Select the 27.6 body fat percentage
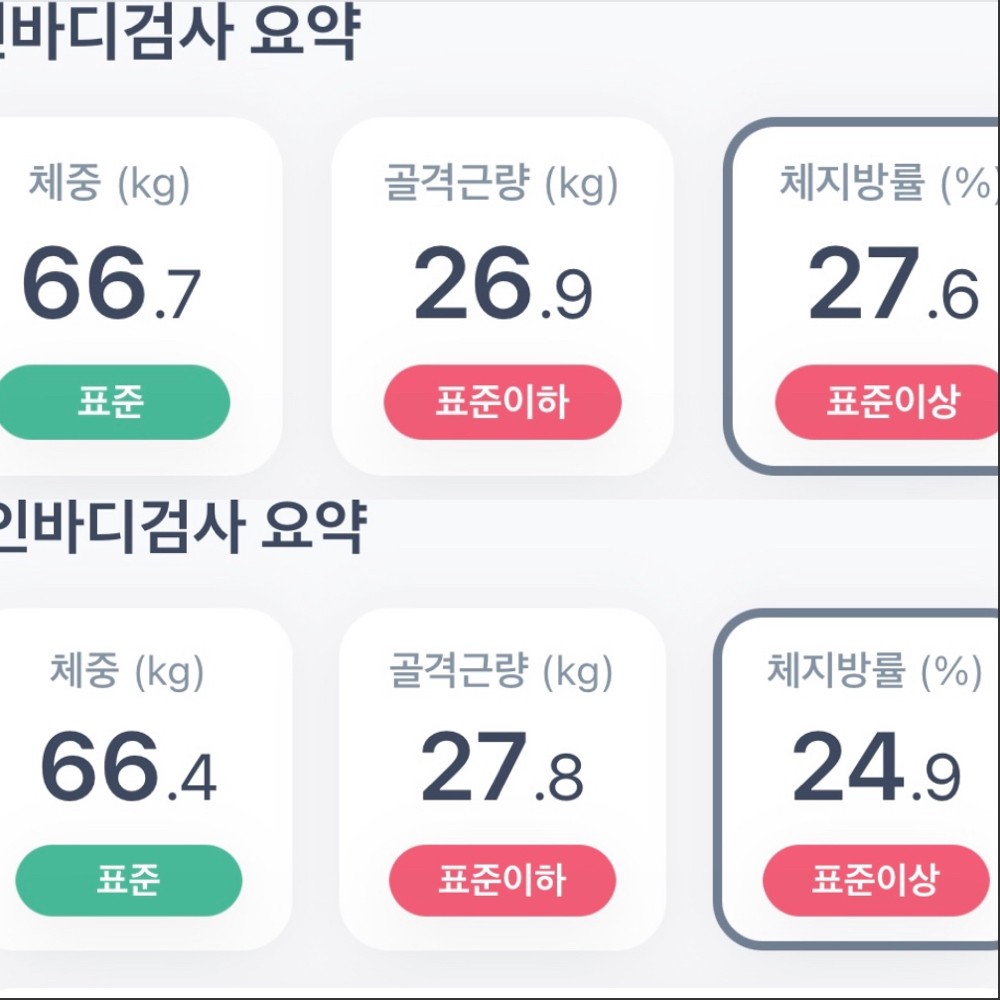Viewport: 1000px width, 1000px height. (893, 286)
